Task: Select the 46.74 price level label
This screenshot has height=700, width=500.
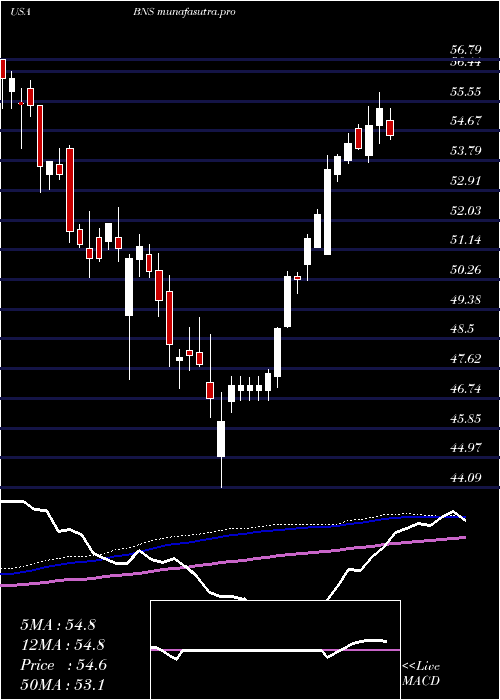Action: [466, 389]
